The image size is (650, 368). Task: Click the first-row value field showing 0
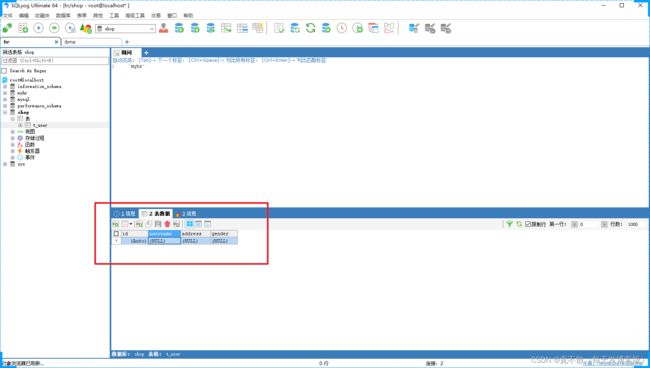click(589, 224)
